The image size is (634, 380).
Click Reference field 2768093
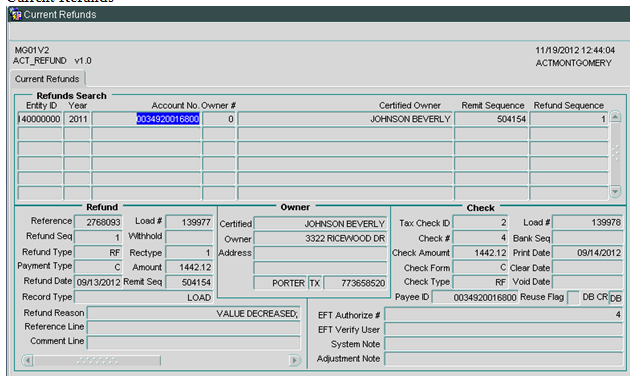[x=98, y=222]
